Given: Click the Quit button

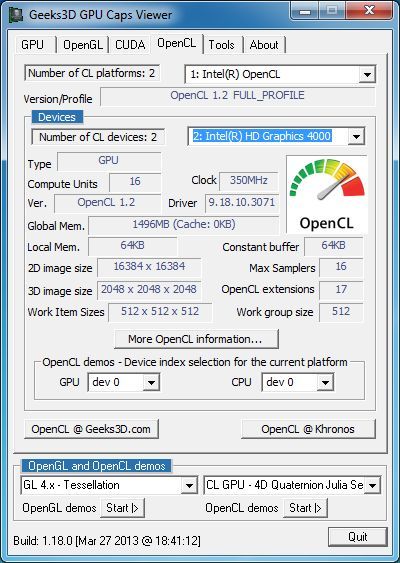Looking at the screenshot, I should point(358,537).
